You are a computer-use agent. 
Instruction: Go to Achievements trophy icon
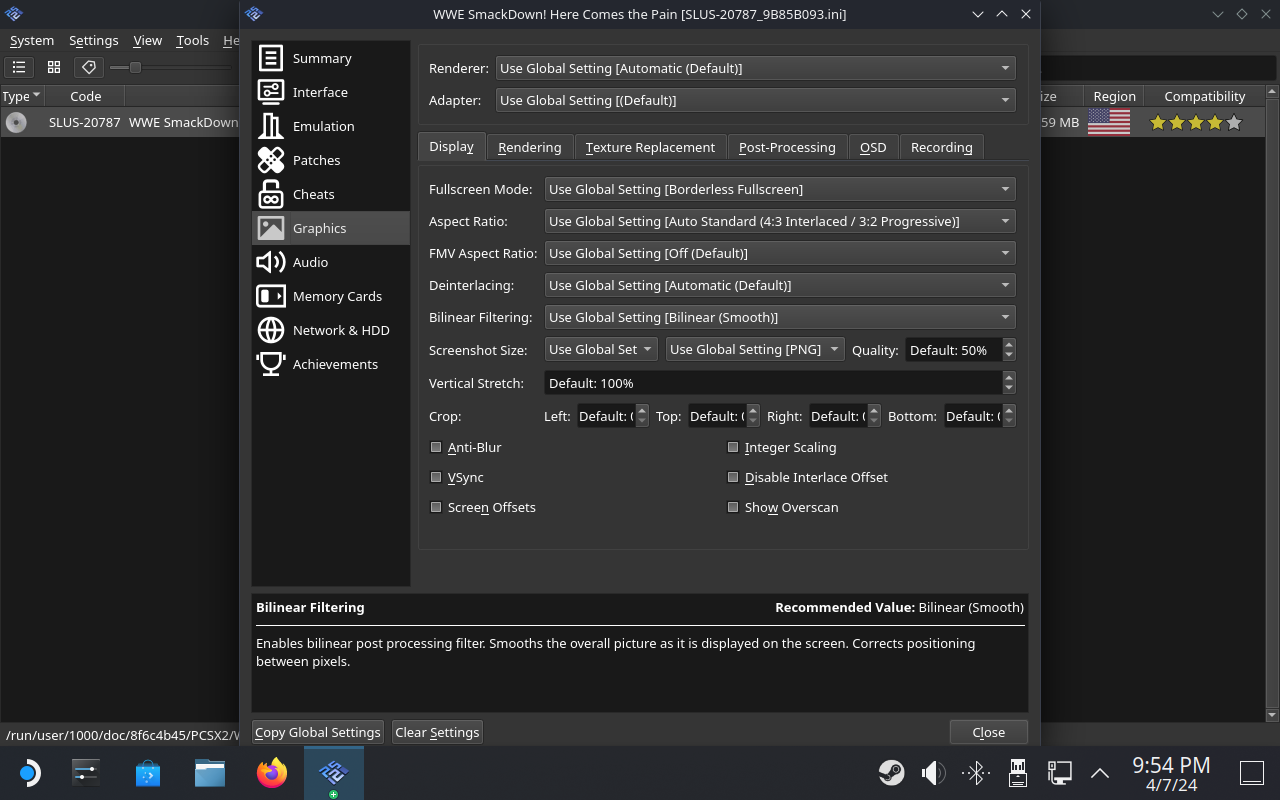(x=271, y=364)
